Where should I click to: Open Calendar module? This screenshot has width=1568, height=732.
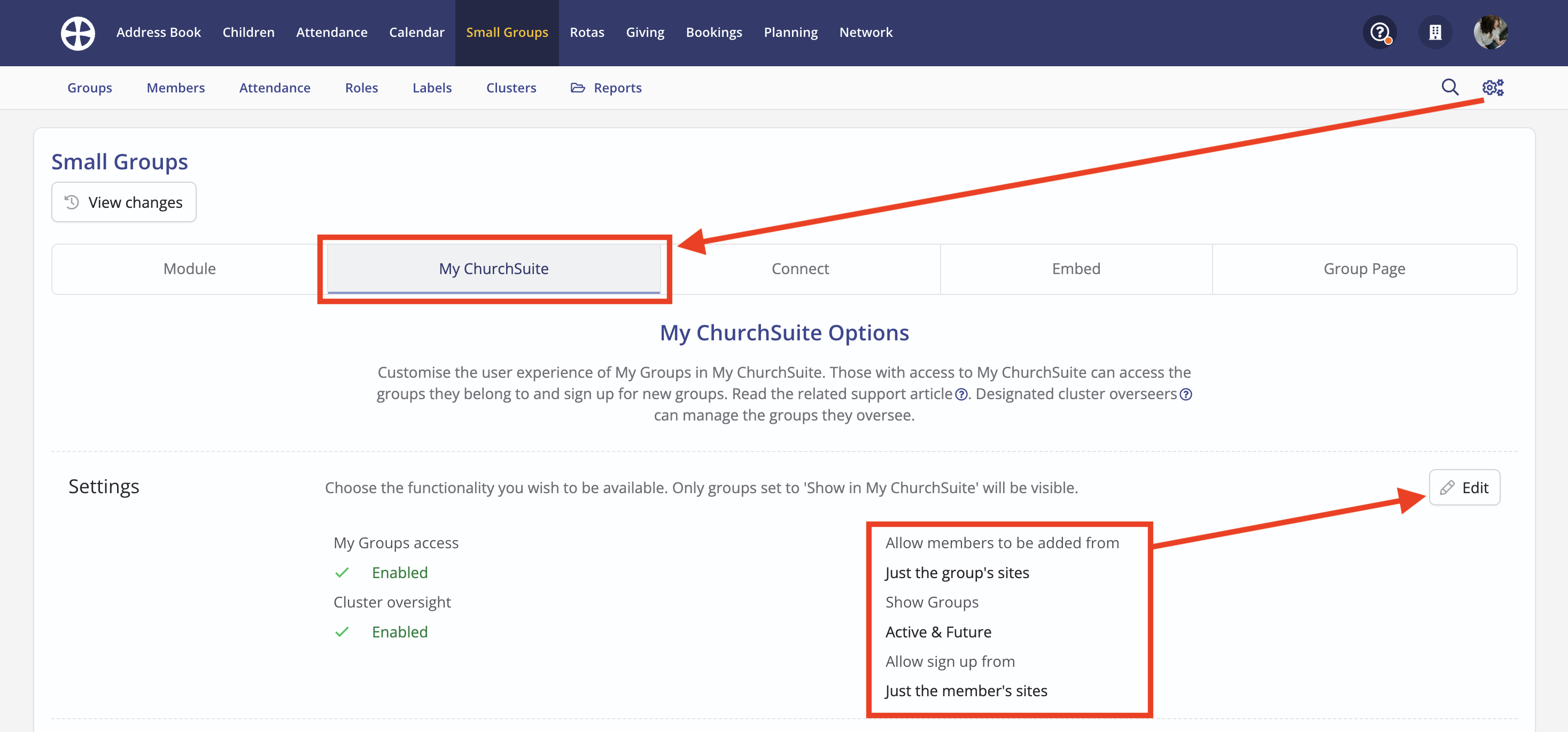[417, 32]
